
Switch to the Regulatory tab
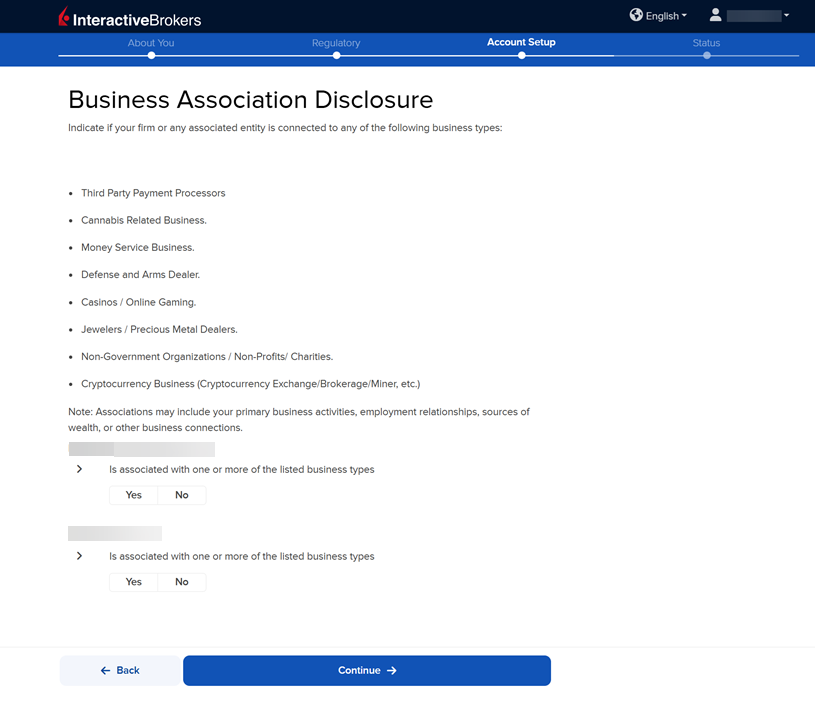336,43
